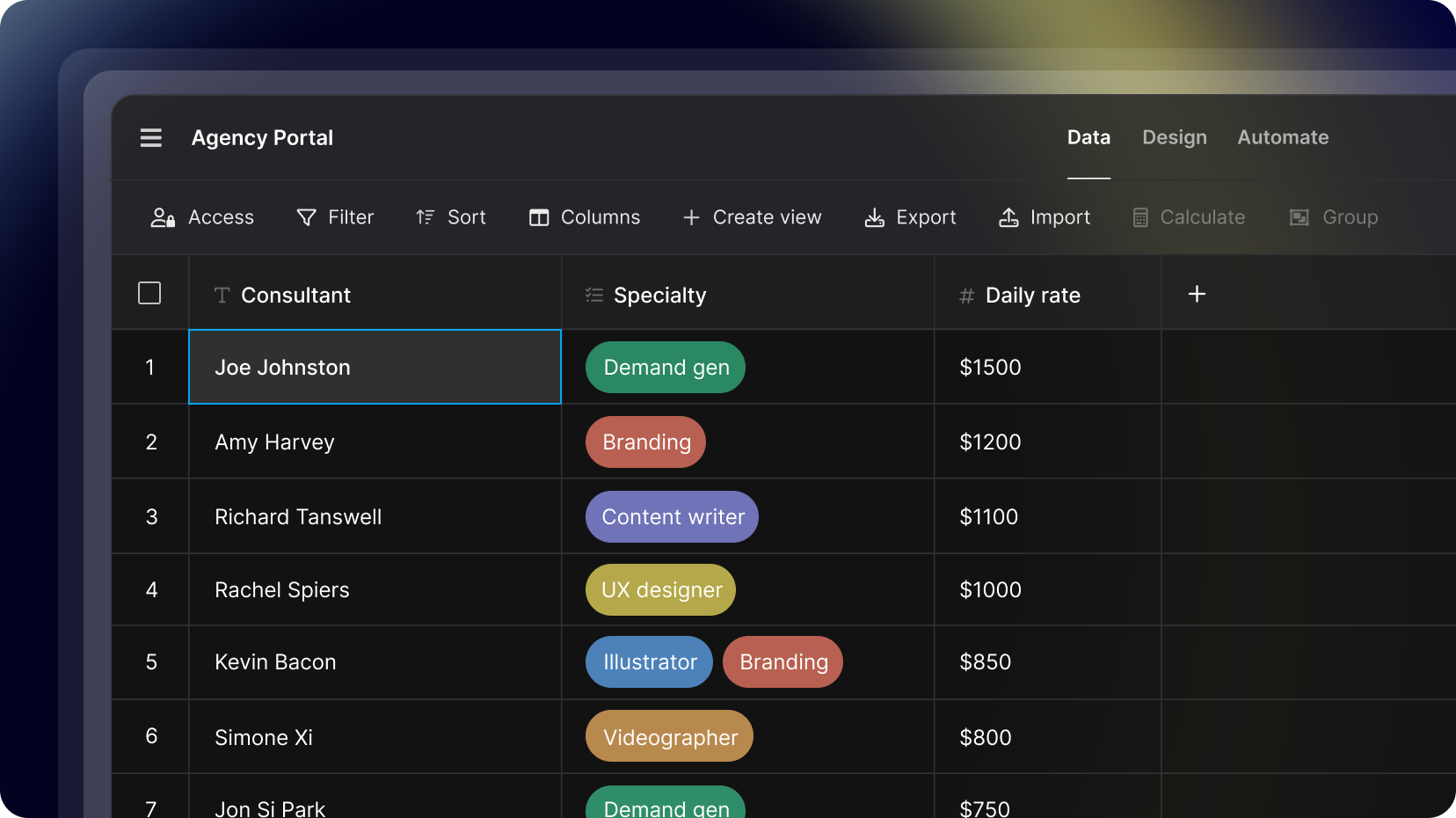Click the number icon on Daily rate header
The width and height of the screenshot is (1456, 818).
[x=965, y=296]
